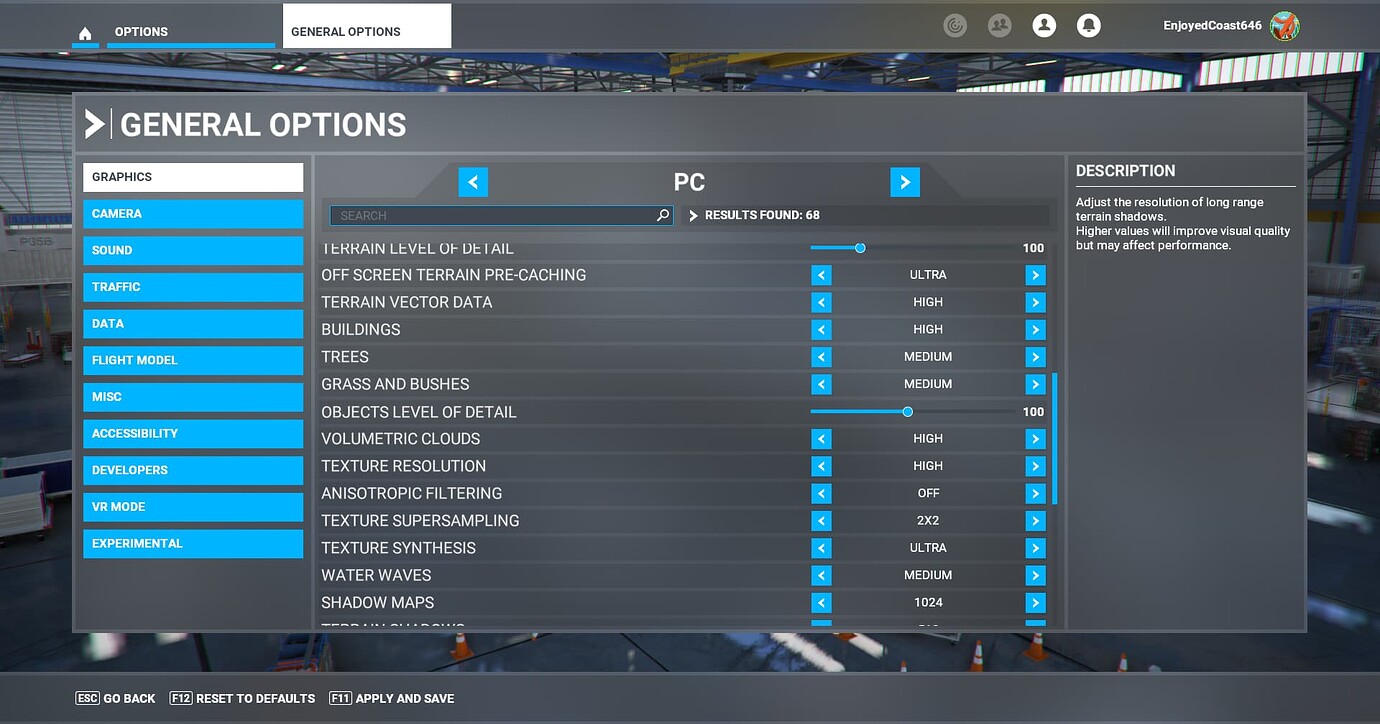Open the CAMERA settings category

192,213
